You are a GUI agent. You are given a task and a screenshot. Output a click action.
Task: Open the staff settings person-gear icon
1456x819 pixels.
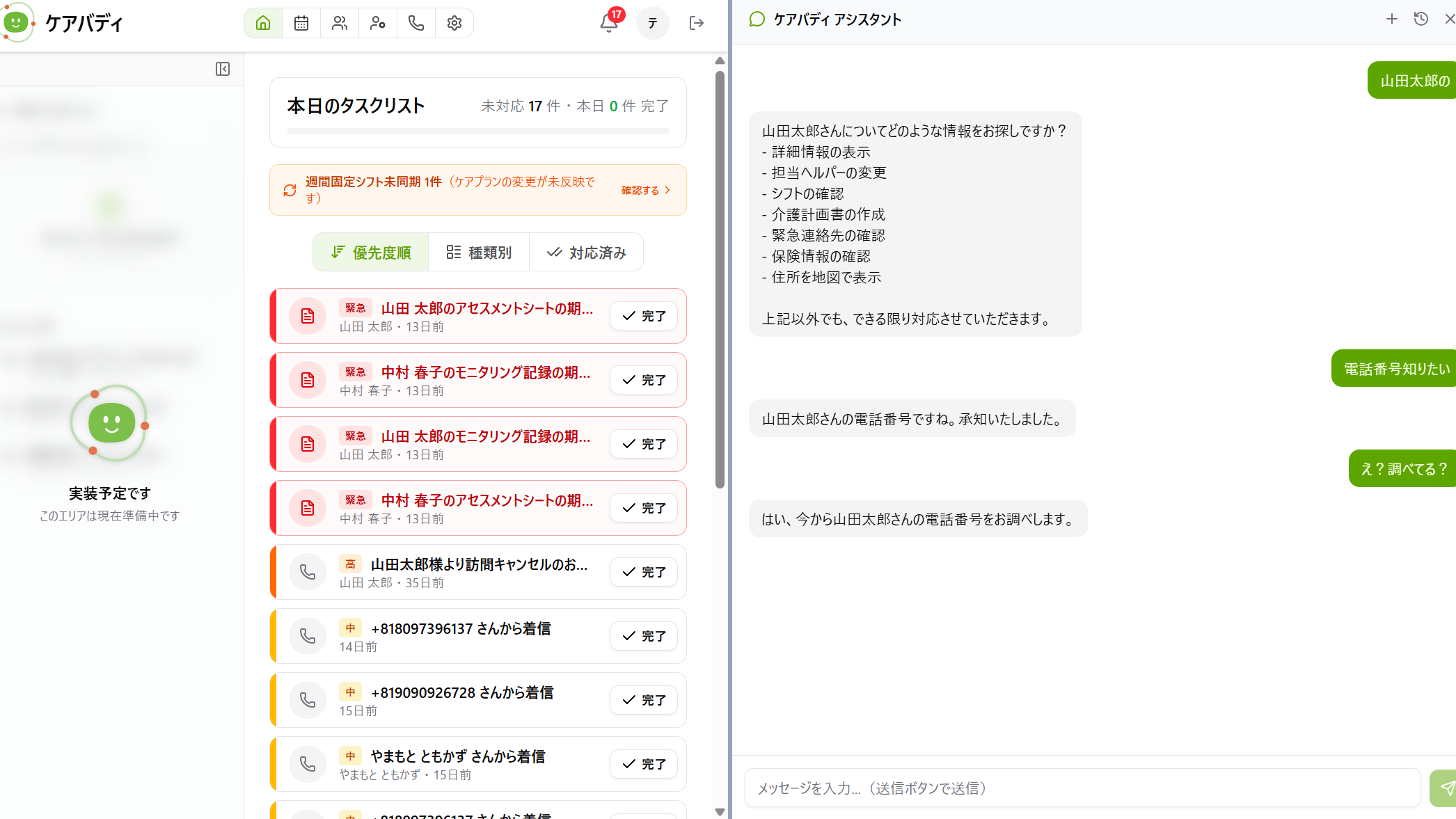pyautogui.click(x=378, y=23)
